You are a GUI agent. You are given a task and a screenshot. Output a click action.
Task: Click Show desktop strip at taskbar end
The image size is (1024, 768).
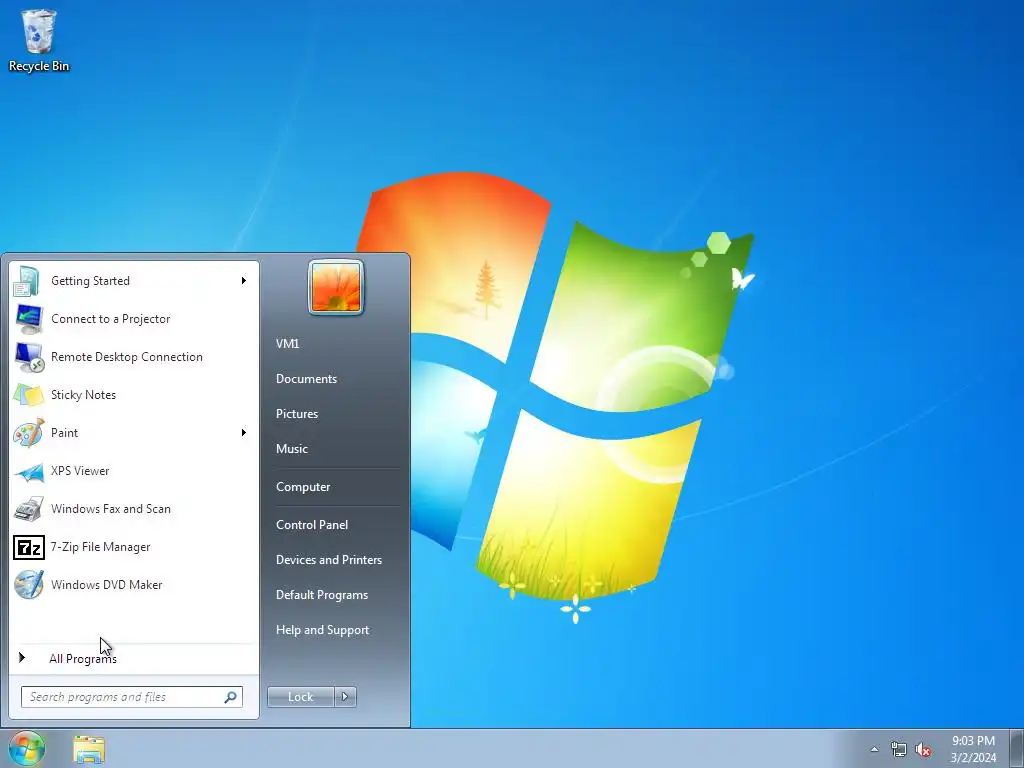[1017, 748]
